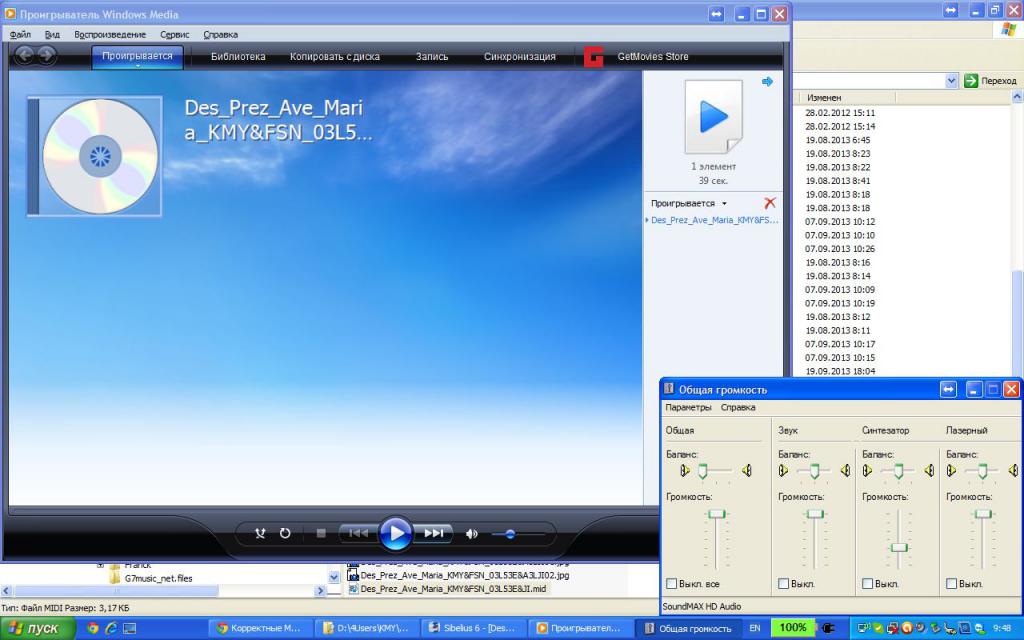Open the address bar dropdown next to Переход

coord(952,81)
